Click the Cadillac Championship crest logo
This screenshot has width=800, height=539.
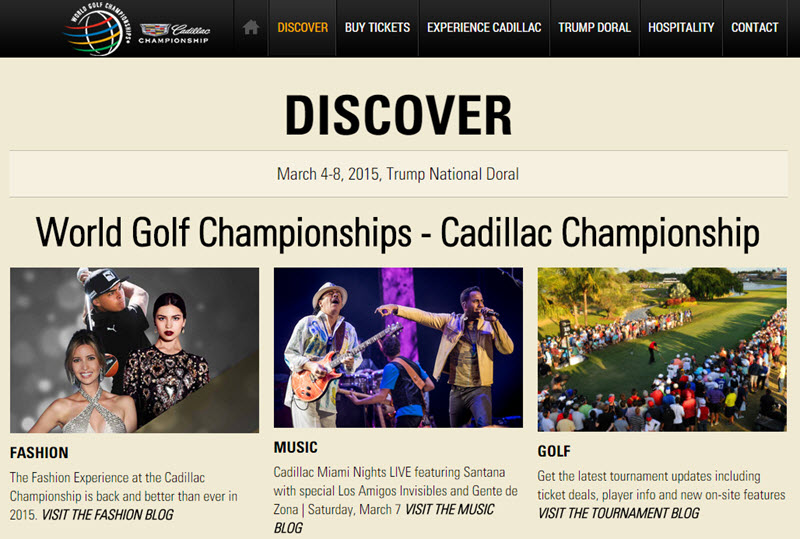click(x=174, y=34)
